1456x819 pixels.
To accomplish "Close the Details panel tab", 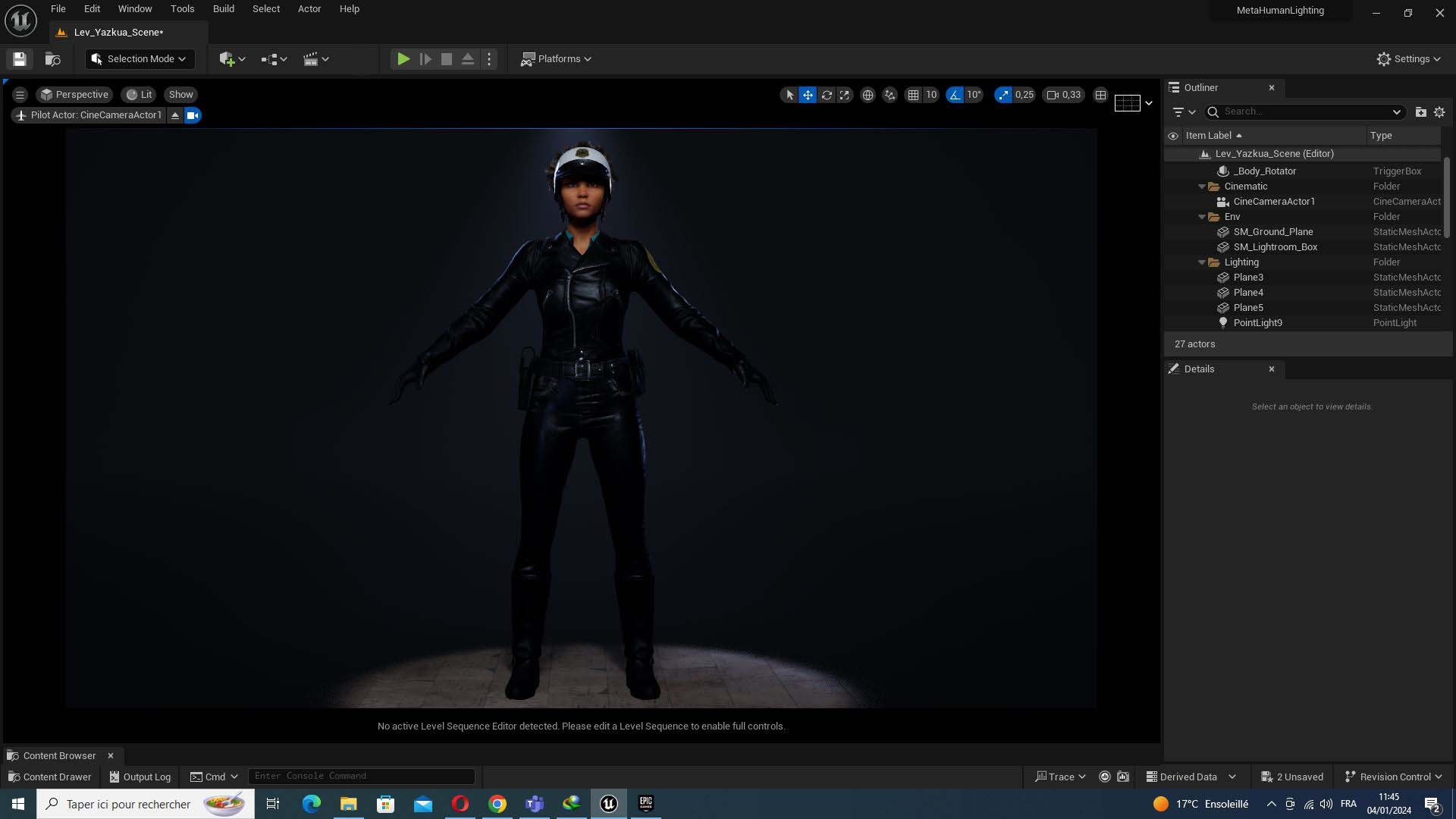I will pyautogui.click(x=1272, y=369).
